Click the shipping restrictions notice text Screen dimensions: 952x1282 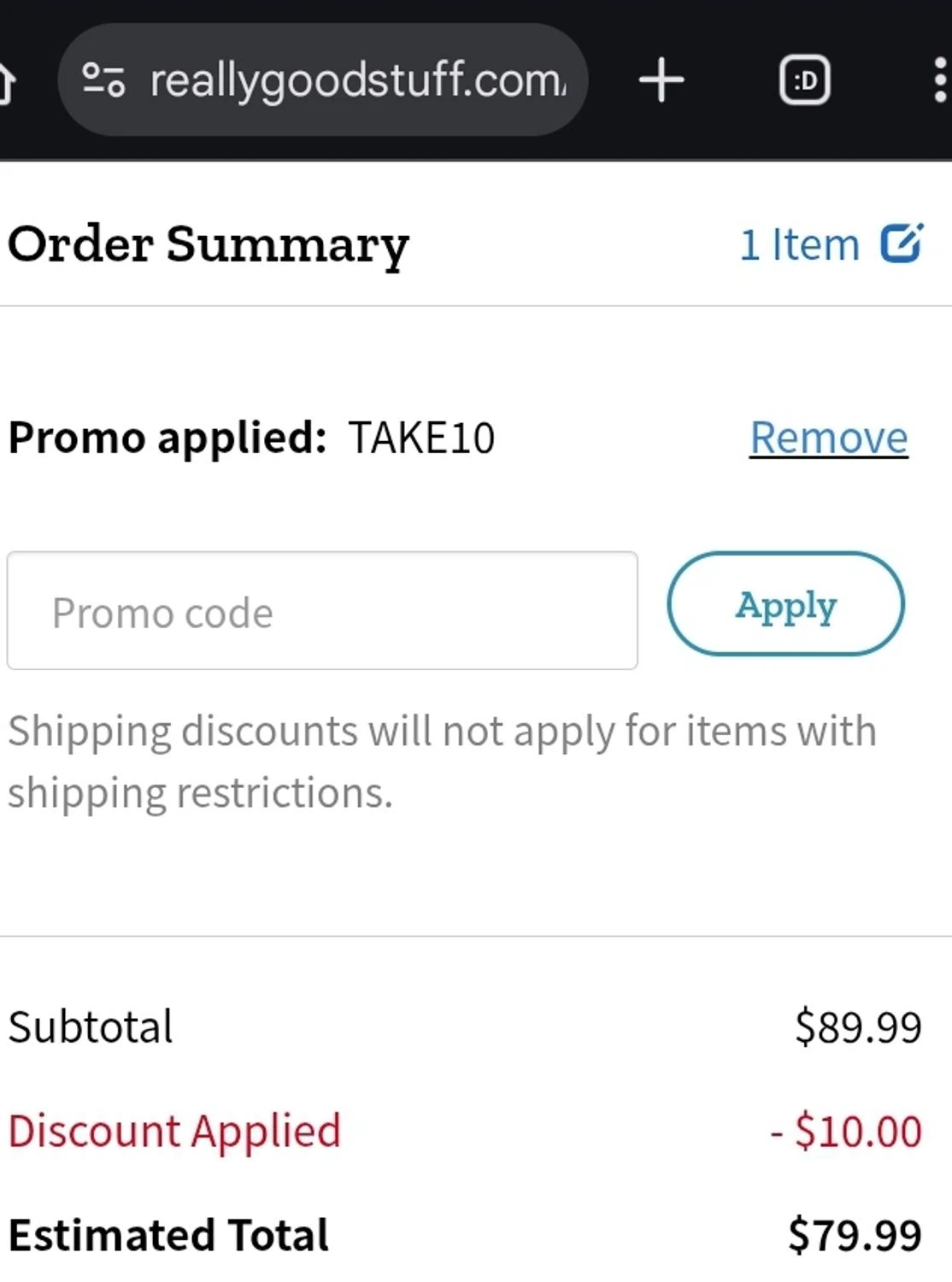[442, 762]
